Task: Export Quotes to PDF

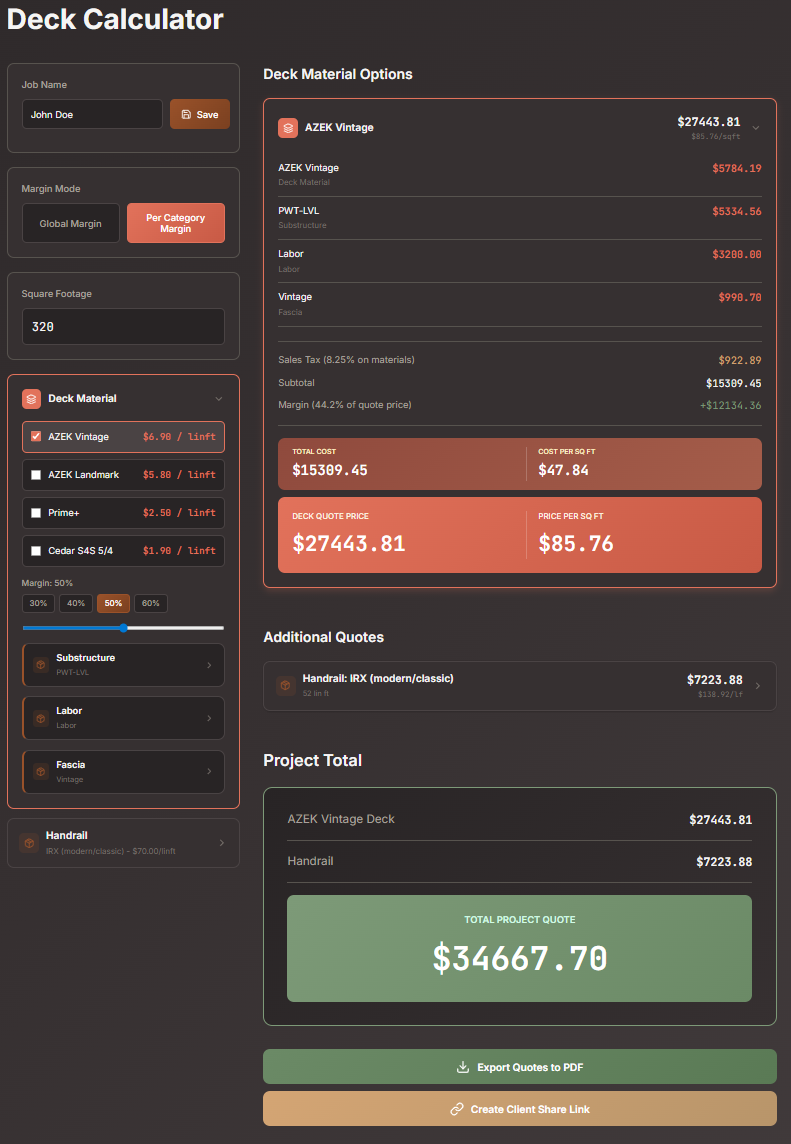Action: (520, 1067)
